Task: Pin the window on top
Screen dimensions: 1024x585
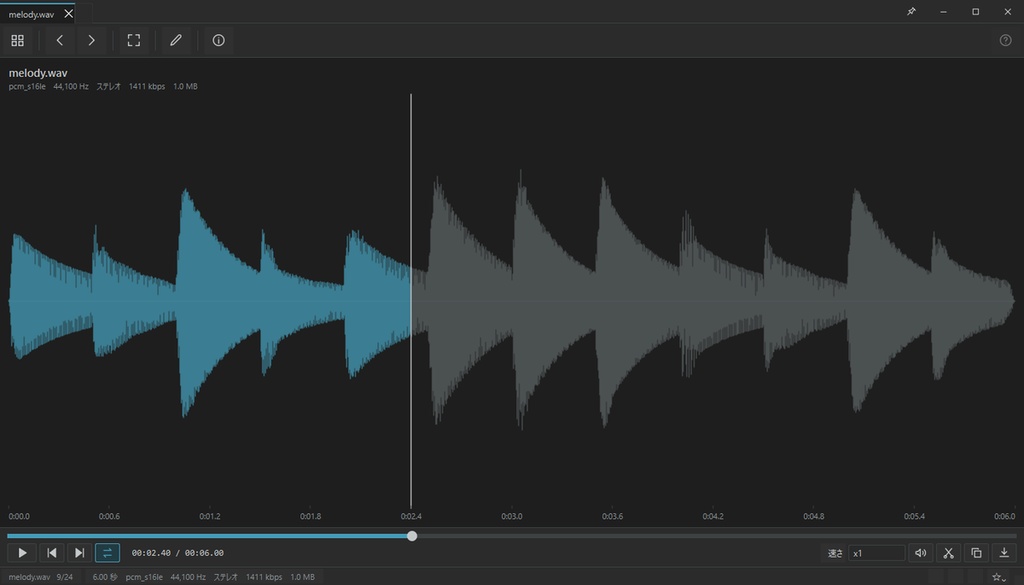Action: point(912,12)
